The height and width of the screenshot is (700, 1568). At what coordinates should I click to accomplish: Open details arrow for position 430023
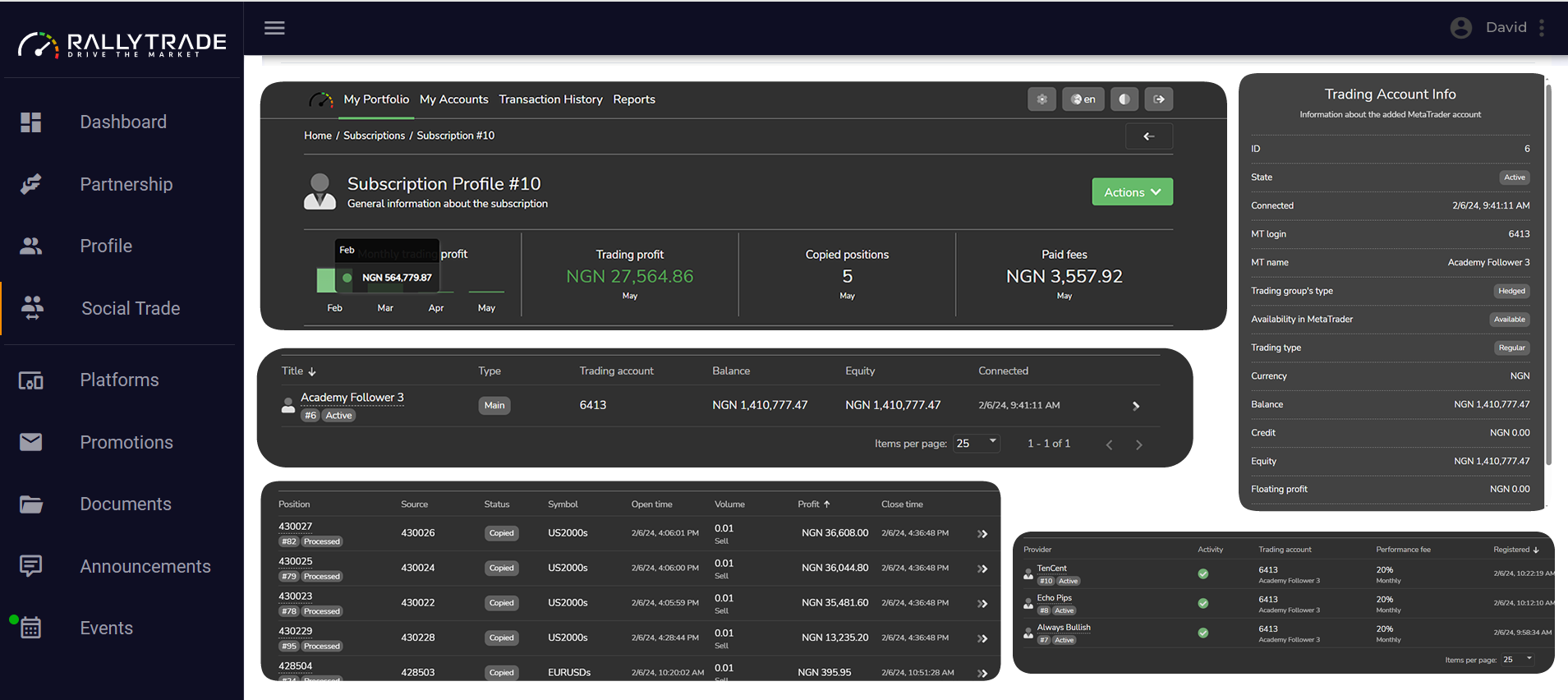tap(982, 604)
